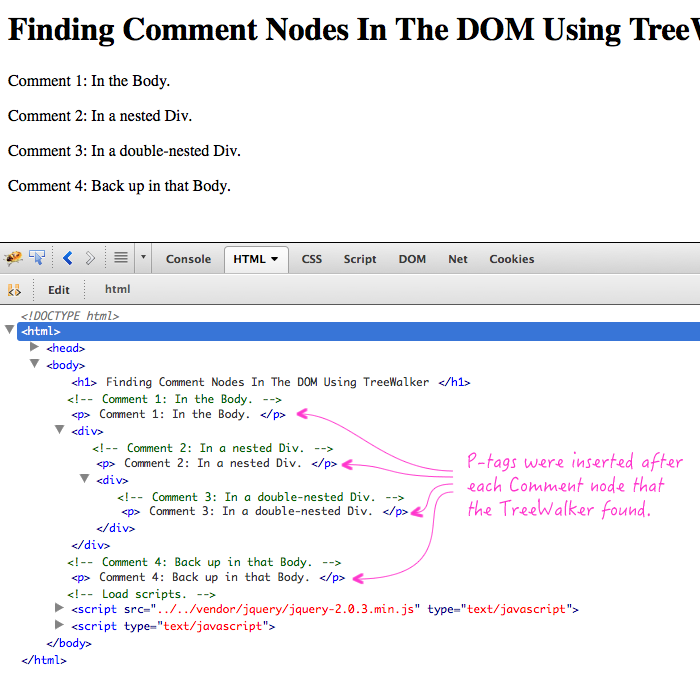Click the outer </div> closing tag

(x=91, y=545)
